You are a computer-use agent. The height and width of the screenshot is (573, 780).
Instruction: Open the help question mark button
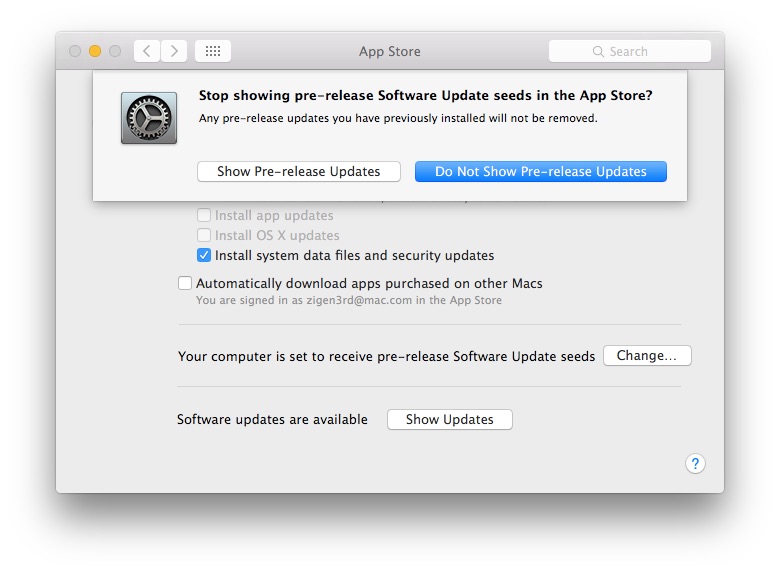click(695, 463)
